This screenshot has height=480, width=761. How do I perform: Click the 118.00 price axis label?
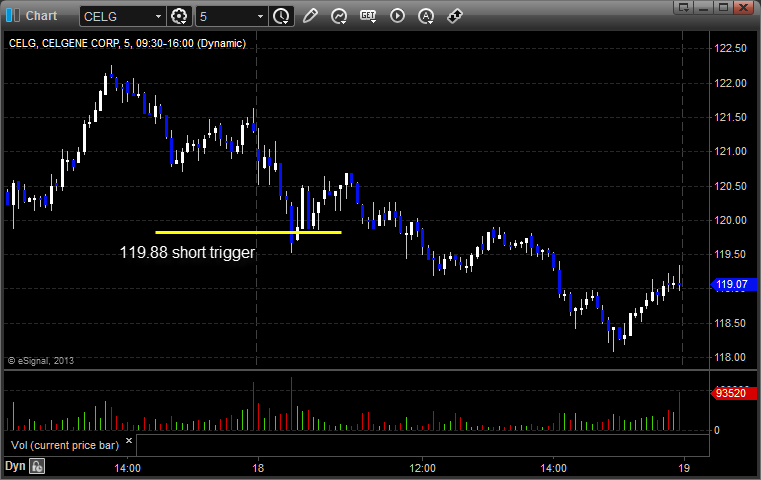coord(730,357)
